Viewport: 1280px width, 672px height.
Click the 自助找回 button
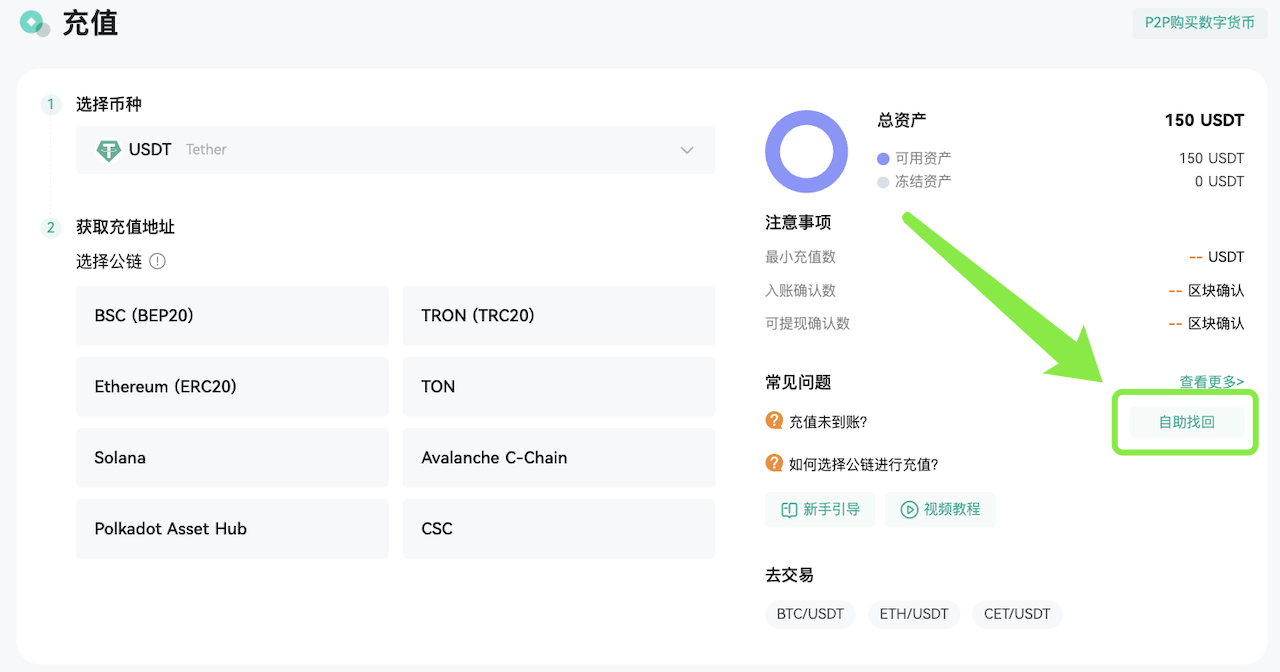(1186, 422)
